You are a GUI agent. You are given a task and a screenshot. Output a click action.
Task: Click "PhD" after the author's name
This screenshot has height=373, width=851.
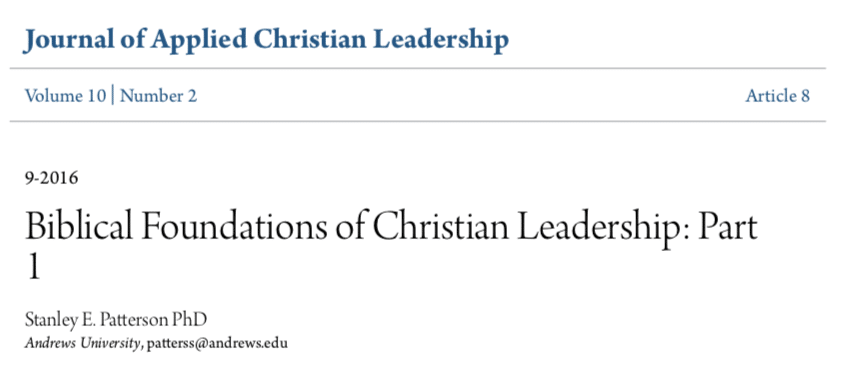tap(189, 320)
